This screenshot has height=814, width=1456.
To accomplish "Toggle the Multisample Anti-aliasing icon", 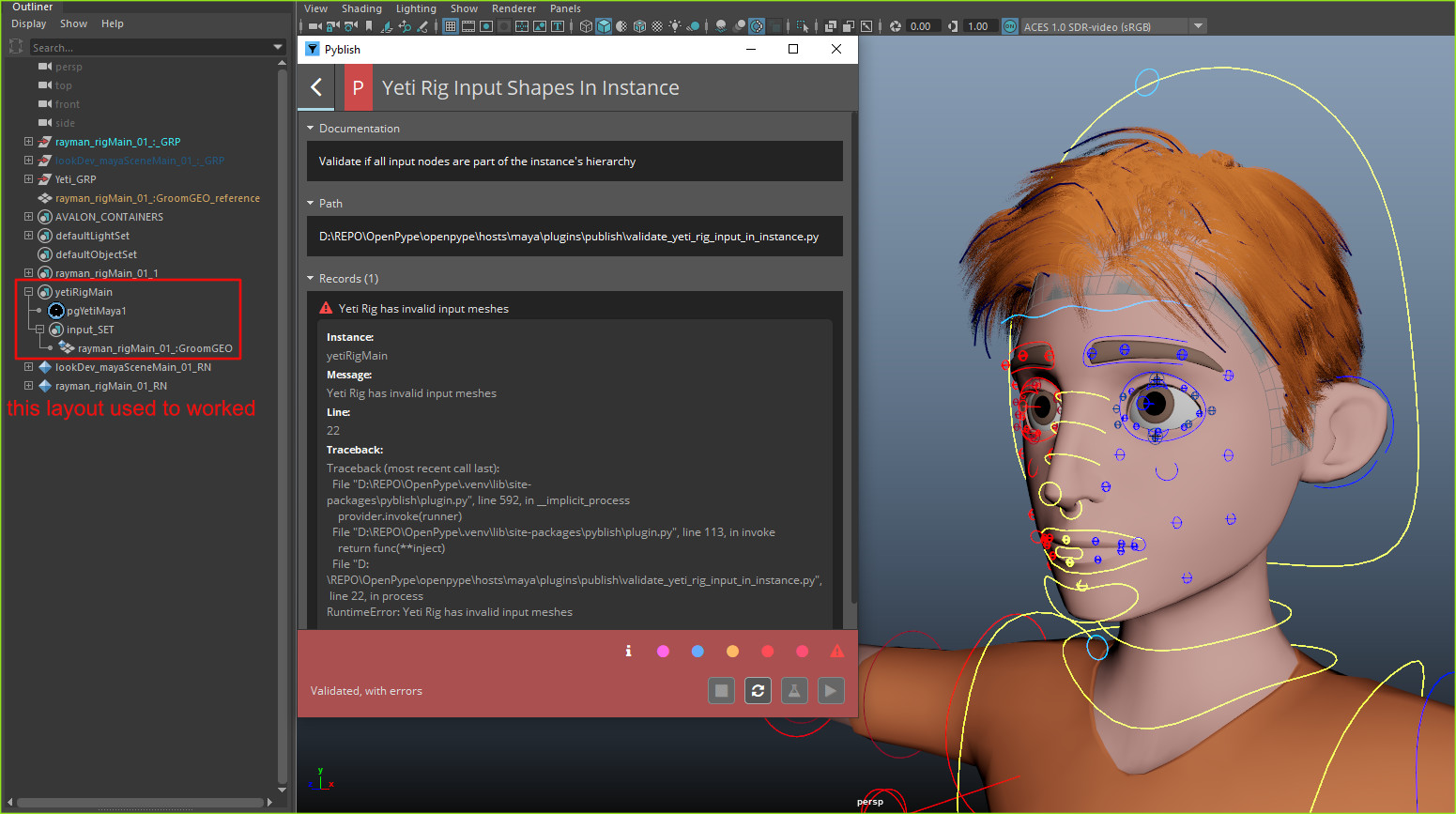I will tap(757, 26).
